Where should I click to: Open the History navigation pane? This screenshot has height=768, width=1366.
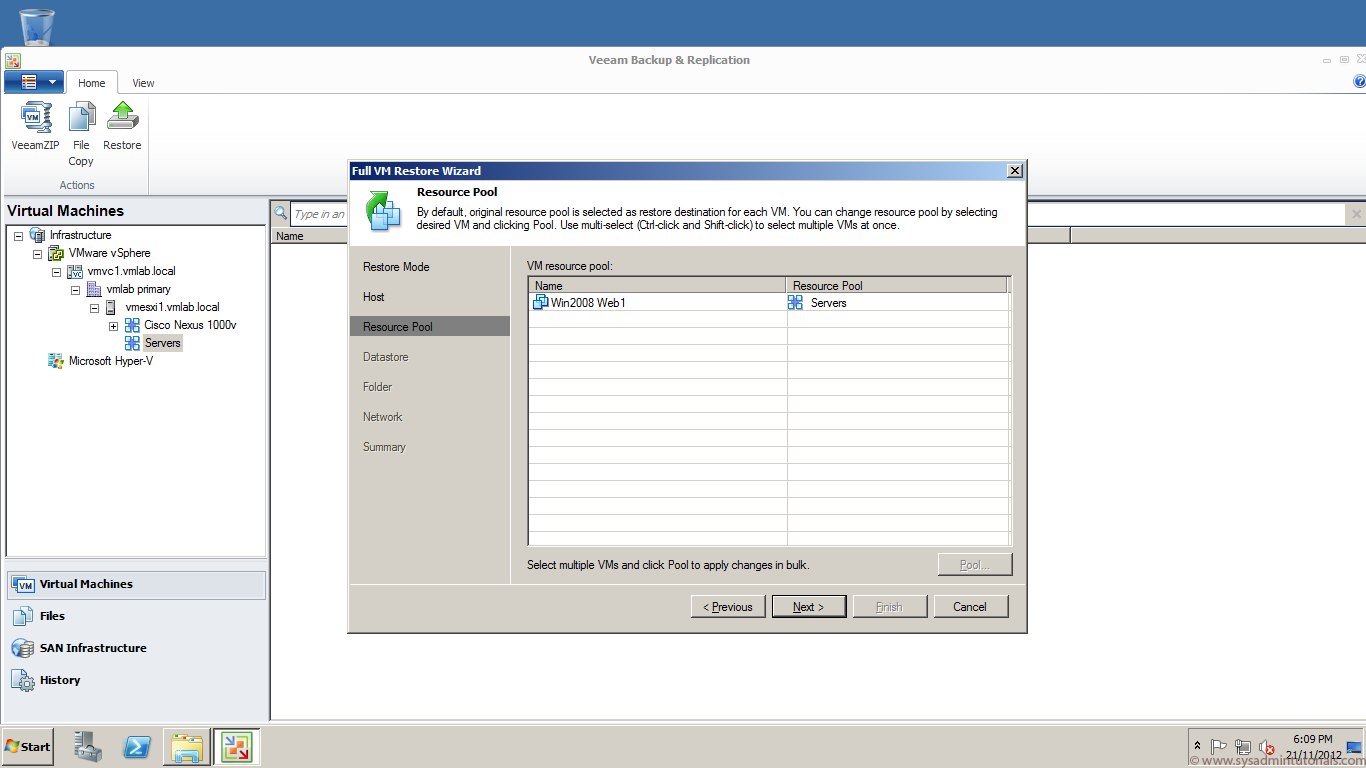click(136, 681)
